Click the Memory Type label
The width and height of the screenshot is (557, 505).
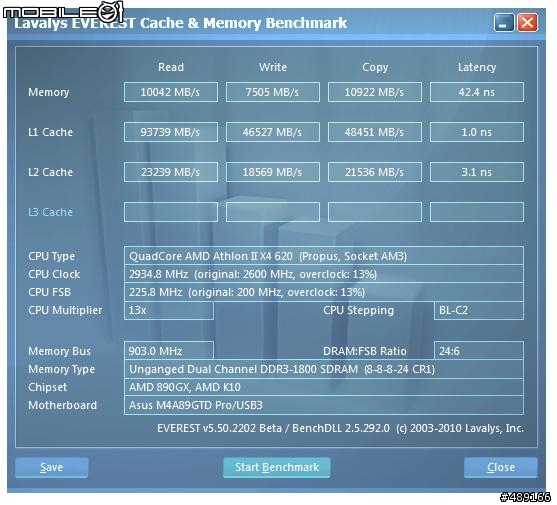[x=61, y=369]
